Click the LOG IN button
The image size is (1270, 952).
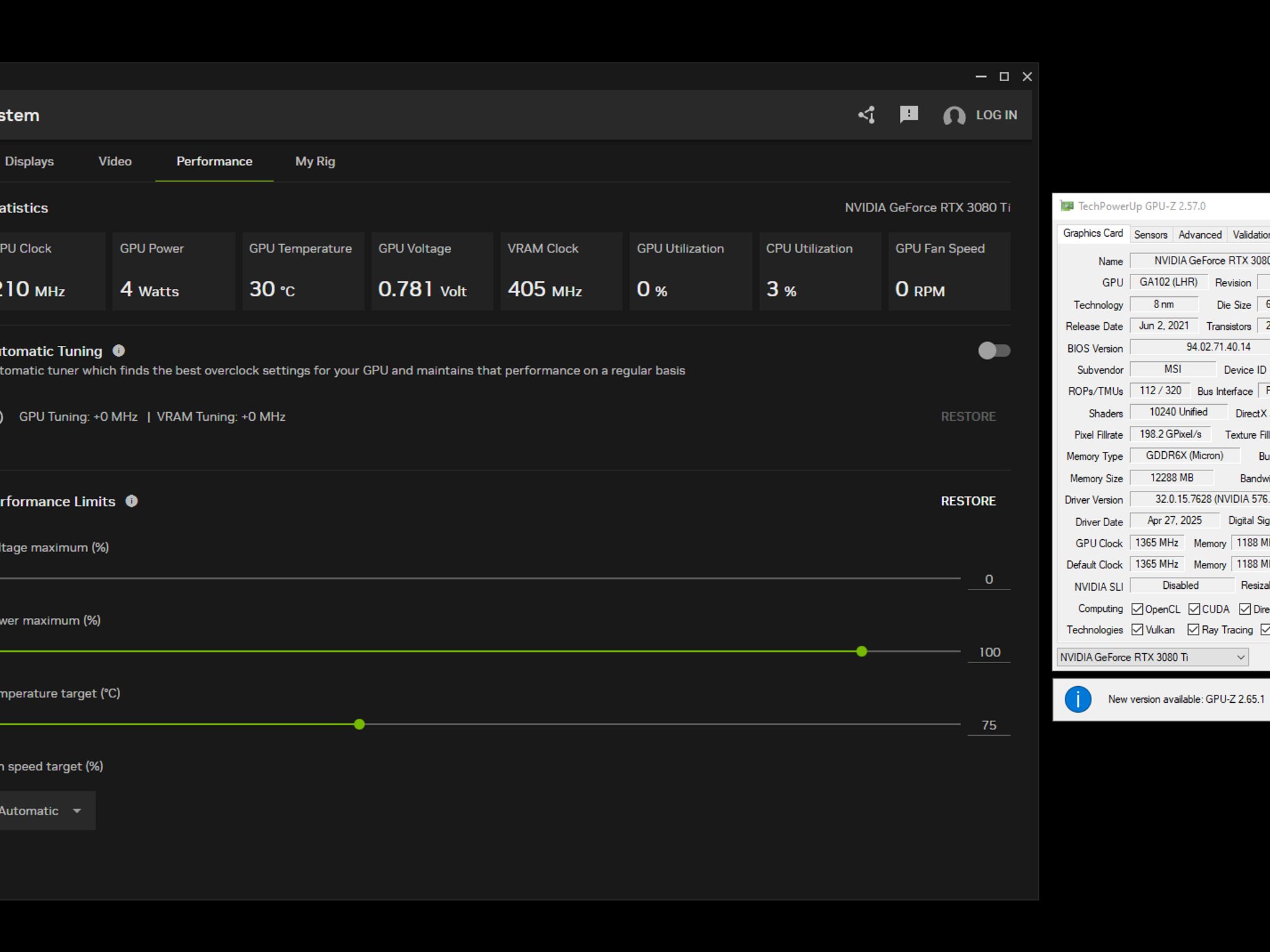point(997,115)
